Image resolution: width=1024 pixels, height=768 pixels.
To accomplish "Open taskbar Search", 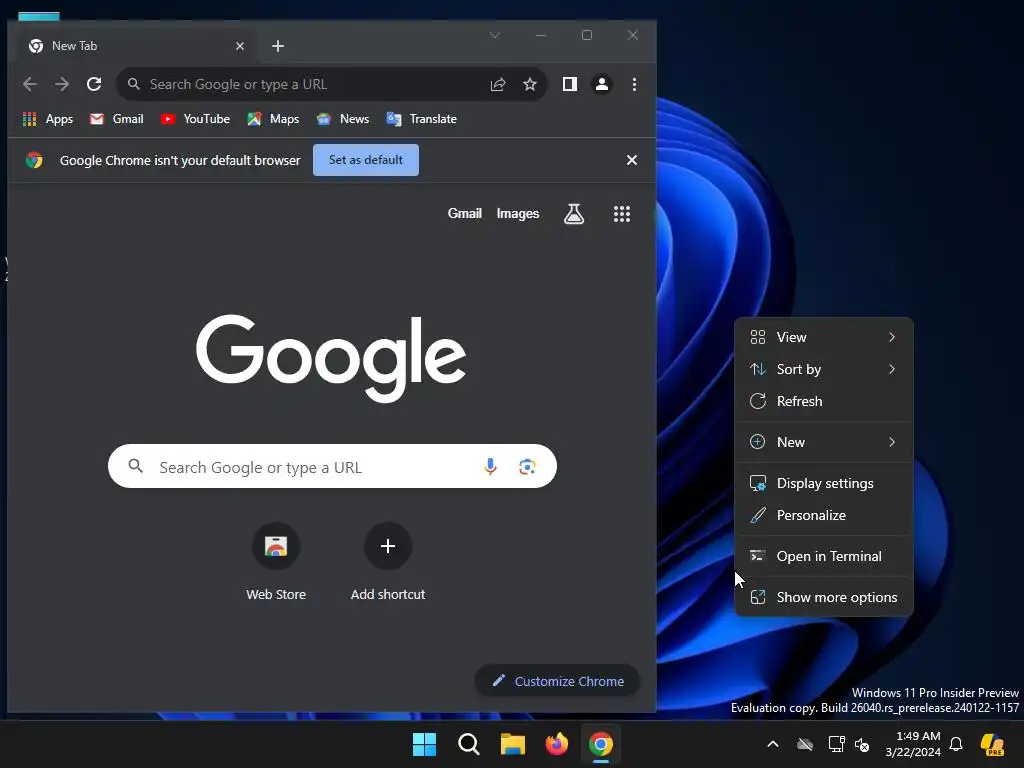I will (x=469, y=744).
